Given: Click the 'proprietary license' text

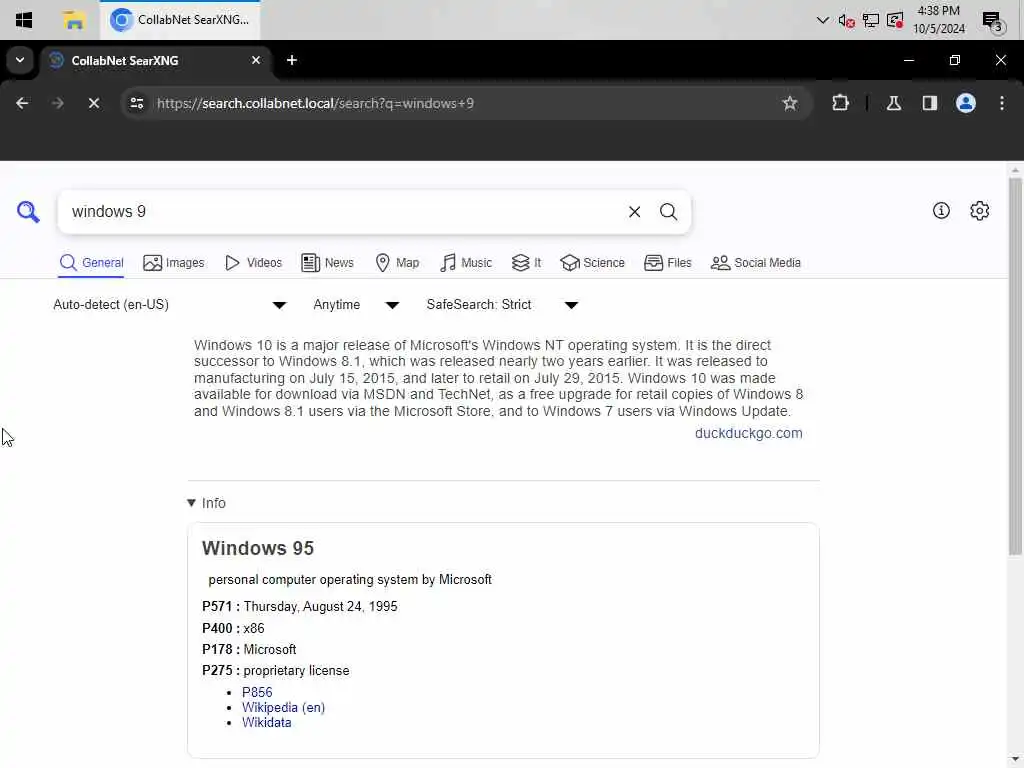Looking at the screenshot, I should click(296, 671).
